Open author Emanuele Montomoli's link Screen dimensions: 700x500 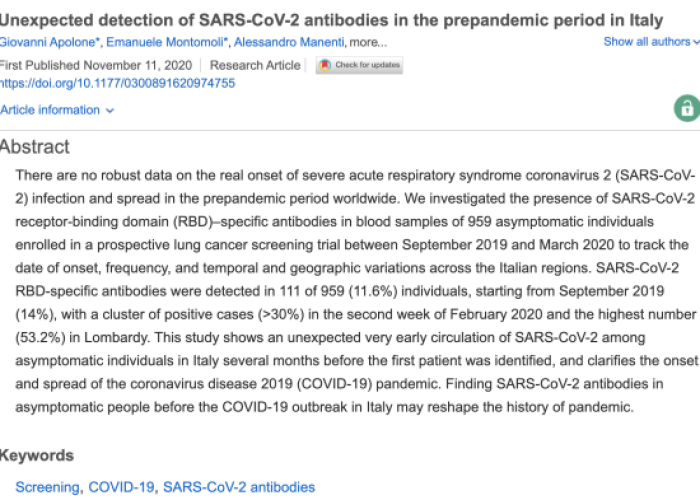coord(167,42)
